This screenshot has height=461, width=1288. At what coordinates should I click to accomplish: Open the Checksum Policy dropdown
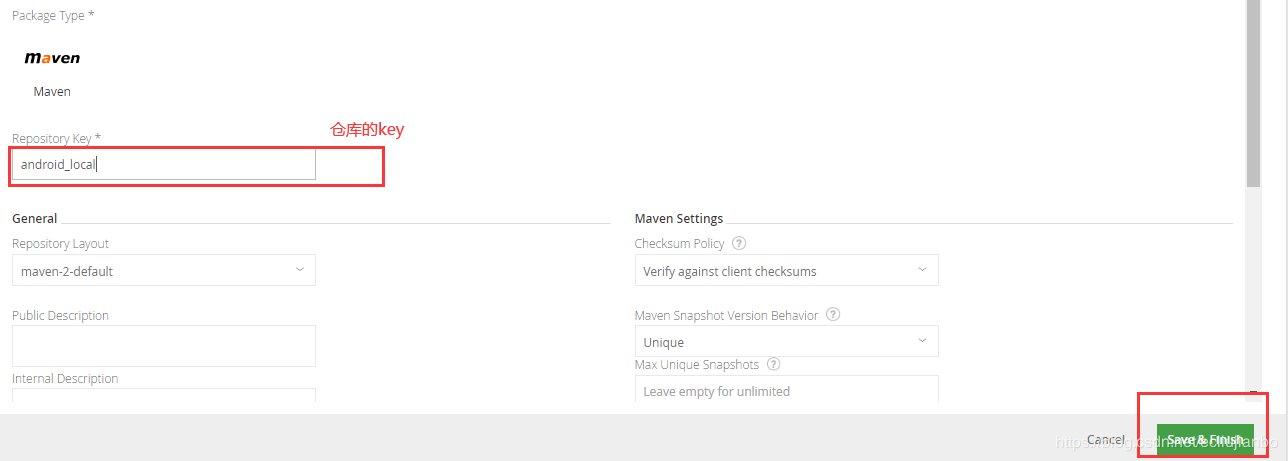(786, 271)
